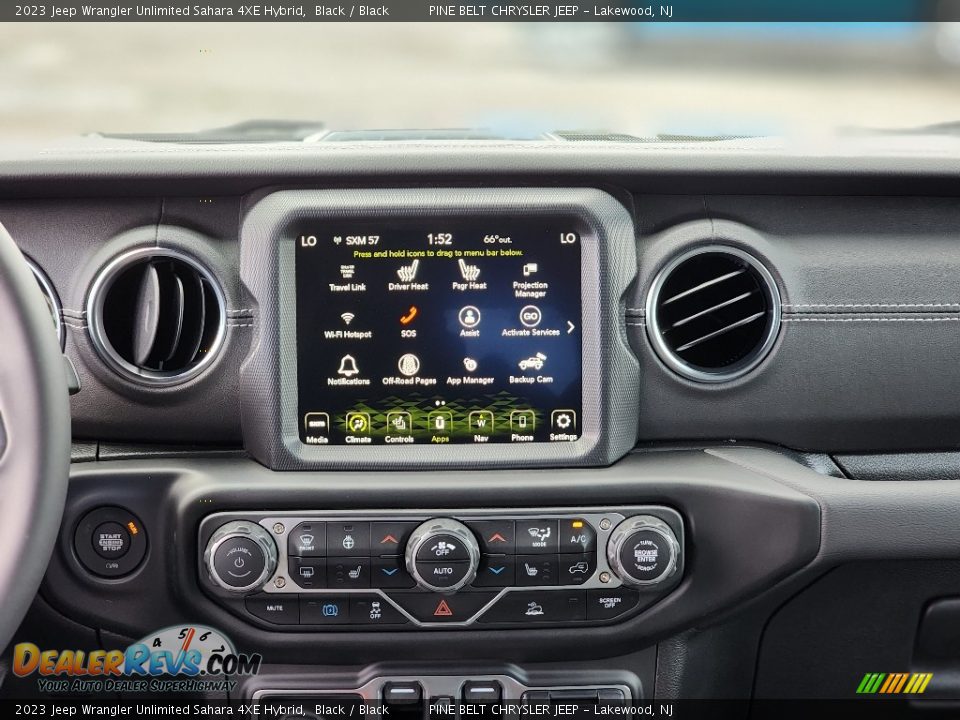Screen dimensions: 960x720
Task: Open the Travel Link app
Action: [347, 277]
